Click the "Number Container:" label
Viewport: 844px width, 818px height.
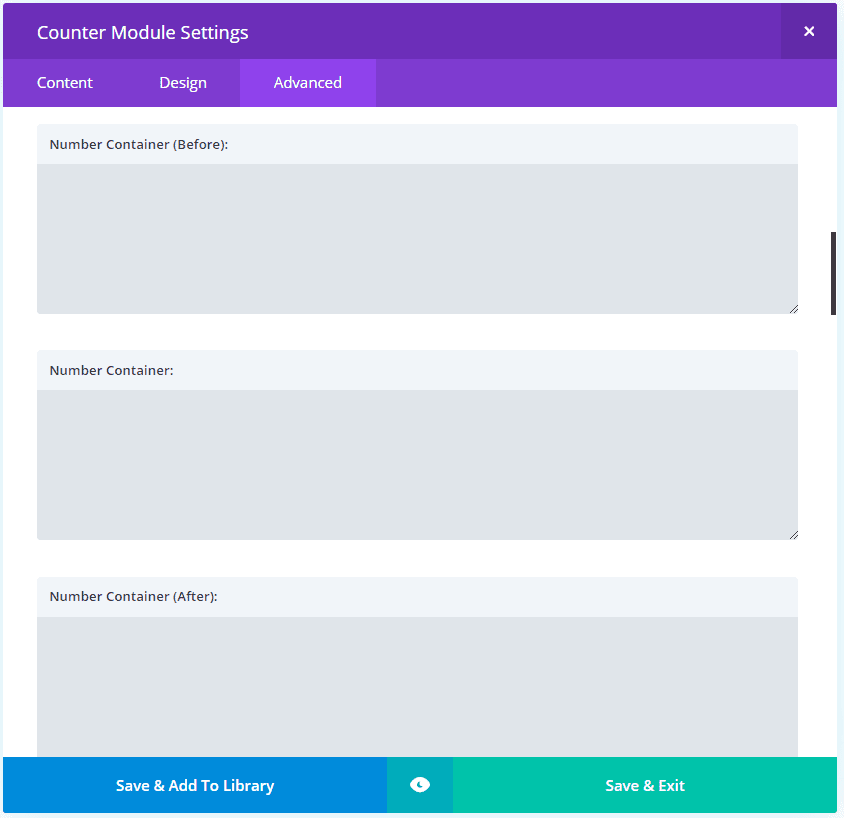click(111, 371)
